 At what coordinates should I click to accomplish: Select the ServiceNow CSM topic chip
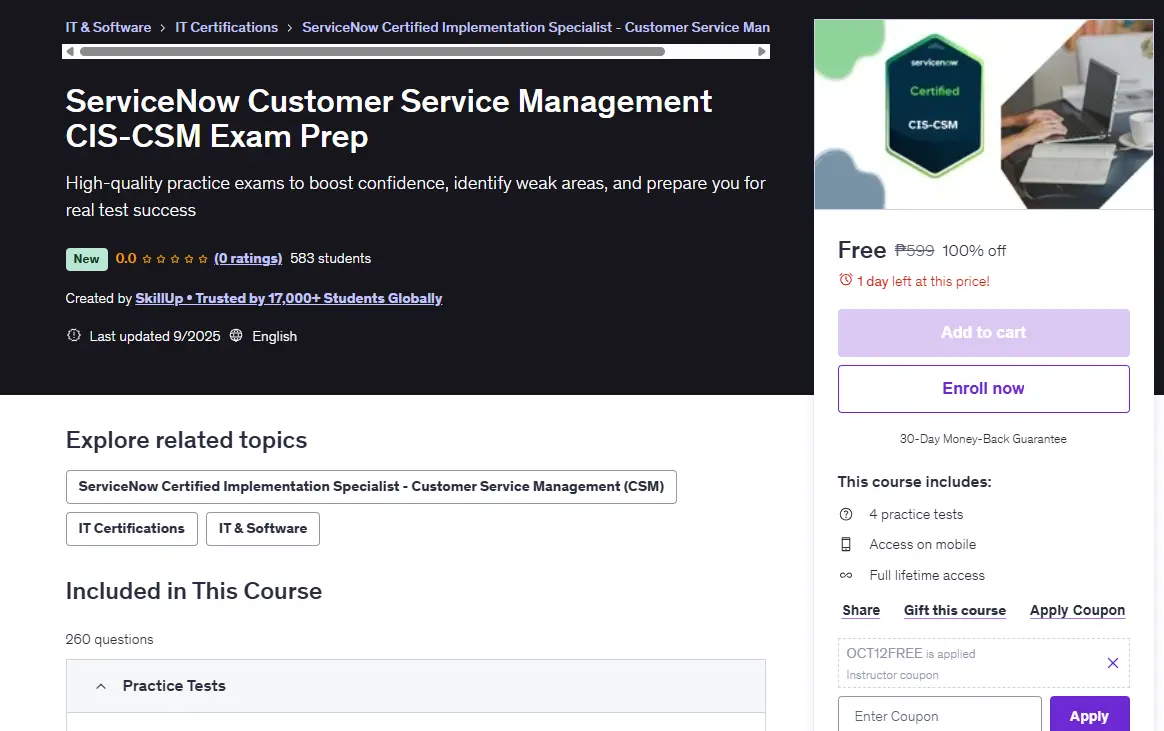[371, 487]
